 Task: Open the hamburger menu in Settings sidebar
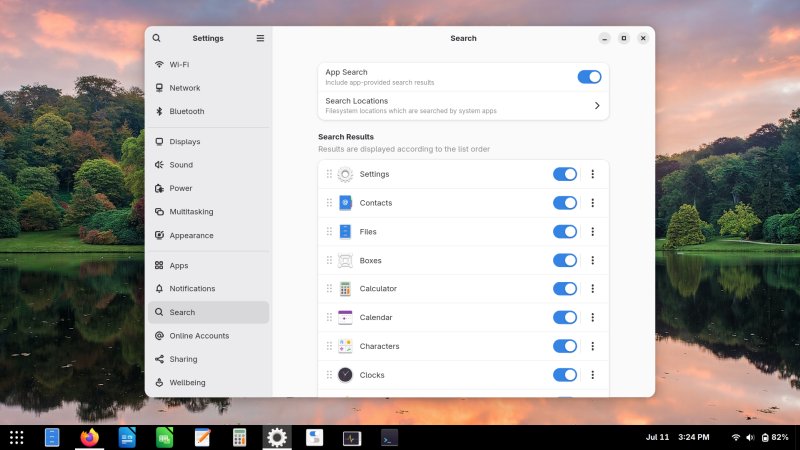coord(260,38)
